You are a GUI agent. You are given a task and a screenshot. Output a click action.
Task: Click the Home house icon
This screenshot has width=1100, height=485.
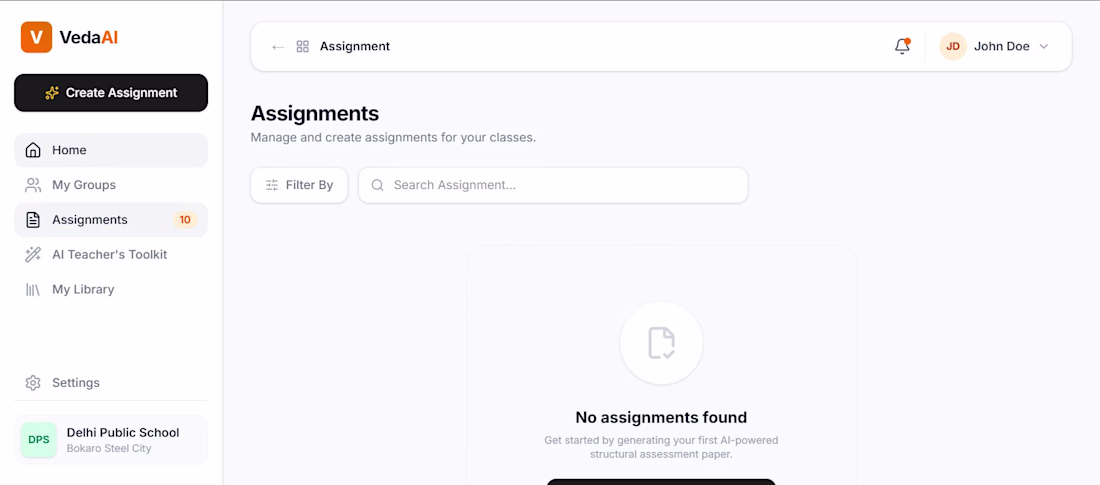pyautogui.click(x=33, y=150)
